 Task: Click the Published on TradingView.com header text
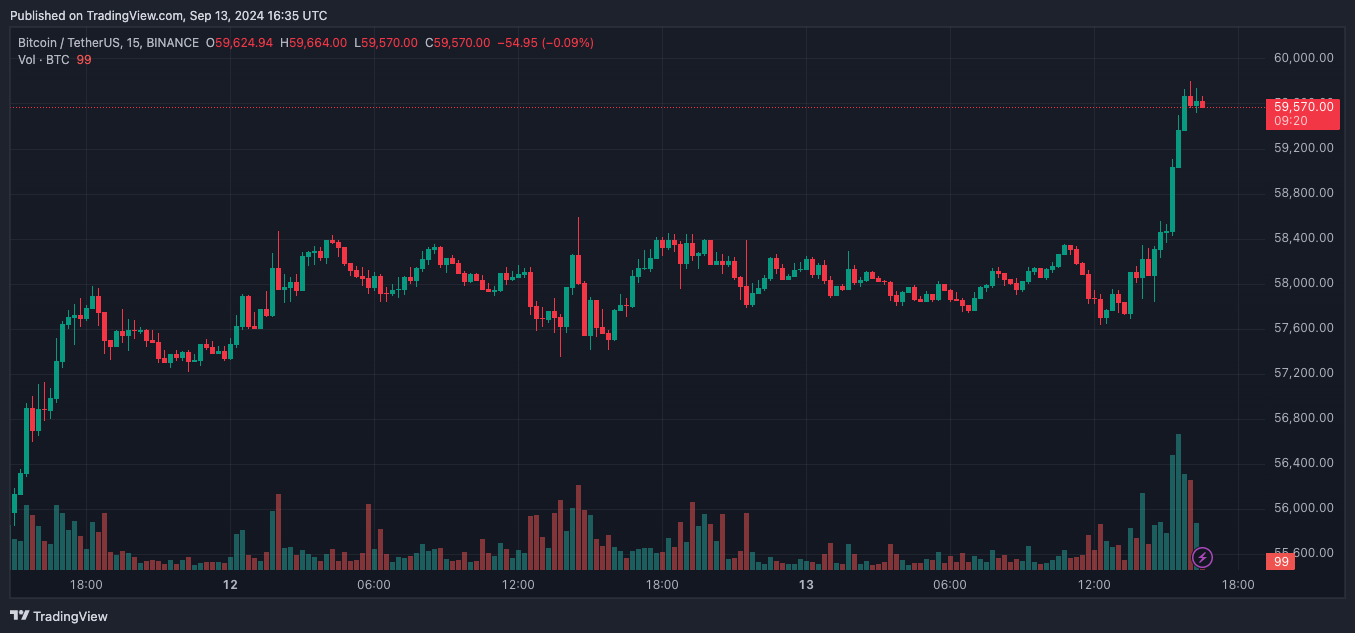(x=168, y=15)
